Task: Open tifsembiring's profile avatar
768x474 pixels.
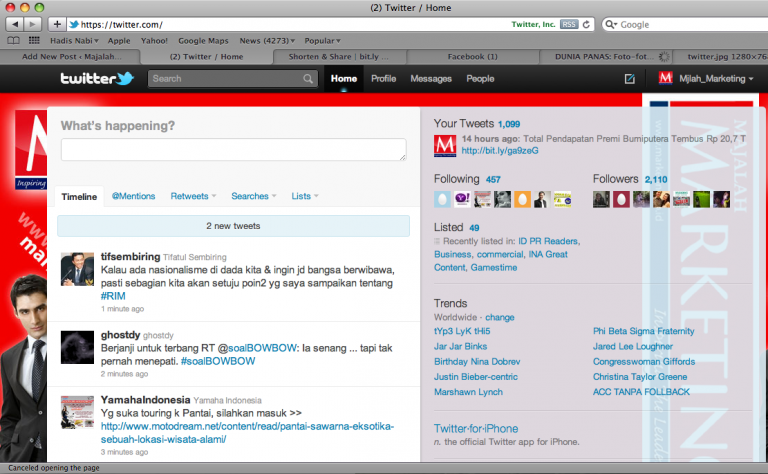Action: tap(78, 269)
